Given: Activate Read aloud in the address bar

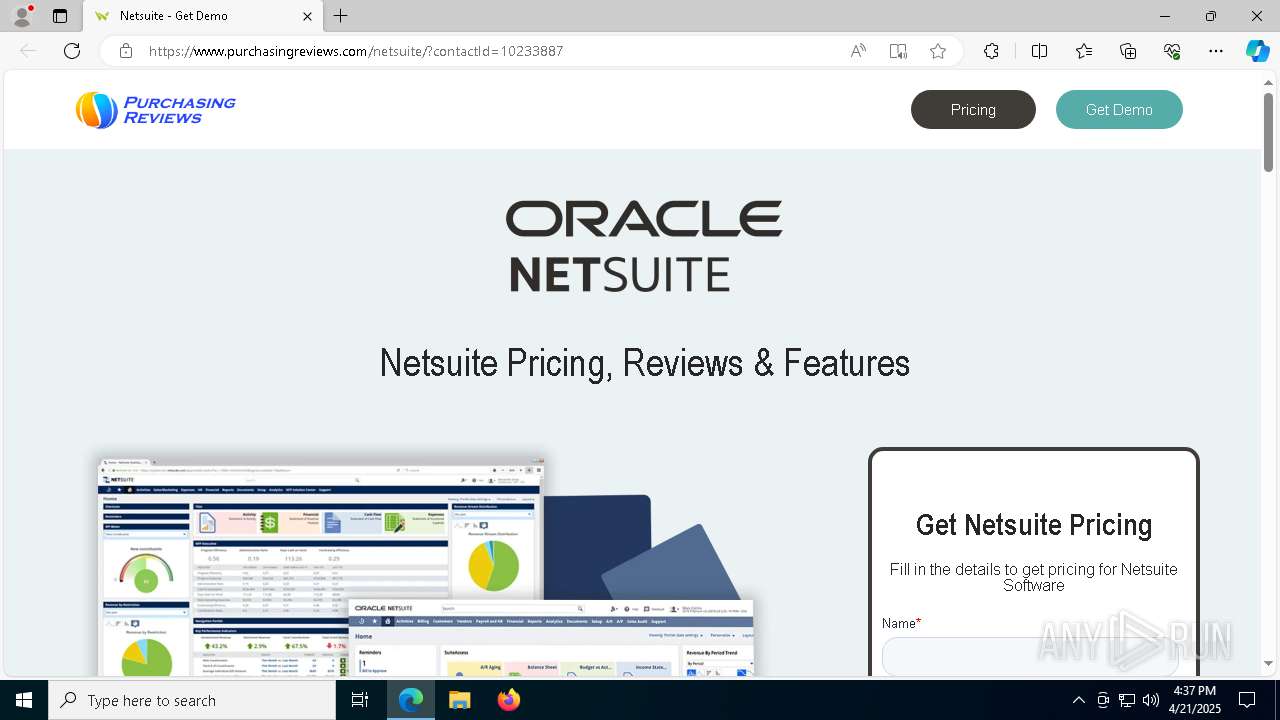Looking at the screenshot, I should (858, 51).
